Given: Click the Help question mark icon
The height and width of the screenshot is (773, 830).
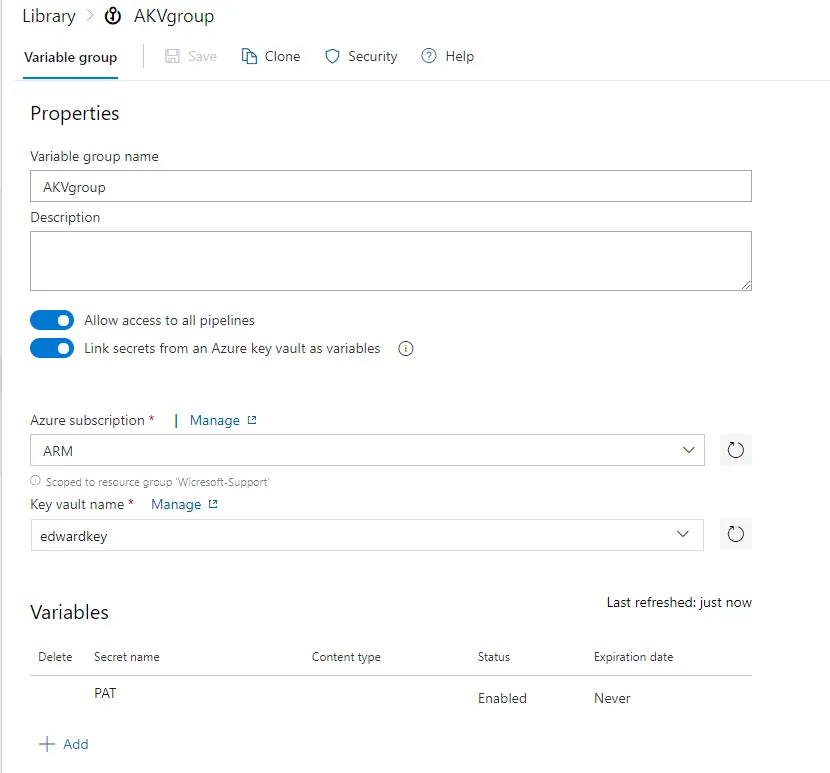Looking at the screenshot, I should coord(429,56).
